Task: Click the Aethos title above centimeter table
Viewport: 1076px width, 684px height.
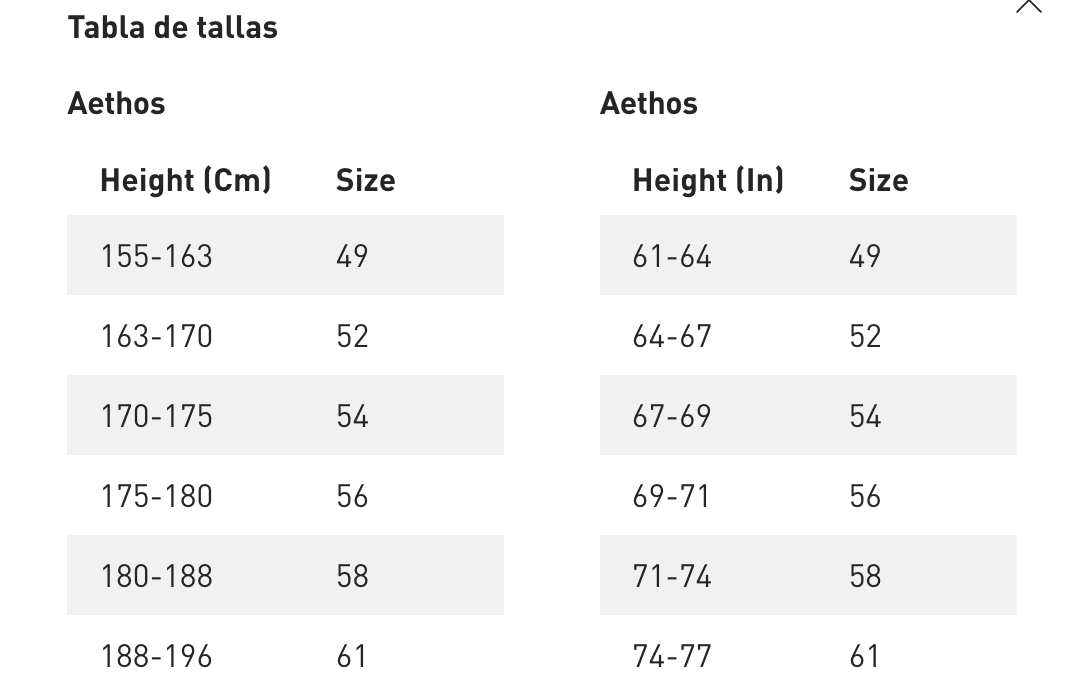Action: click(x=116, y=103)
